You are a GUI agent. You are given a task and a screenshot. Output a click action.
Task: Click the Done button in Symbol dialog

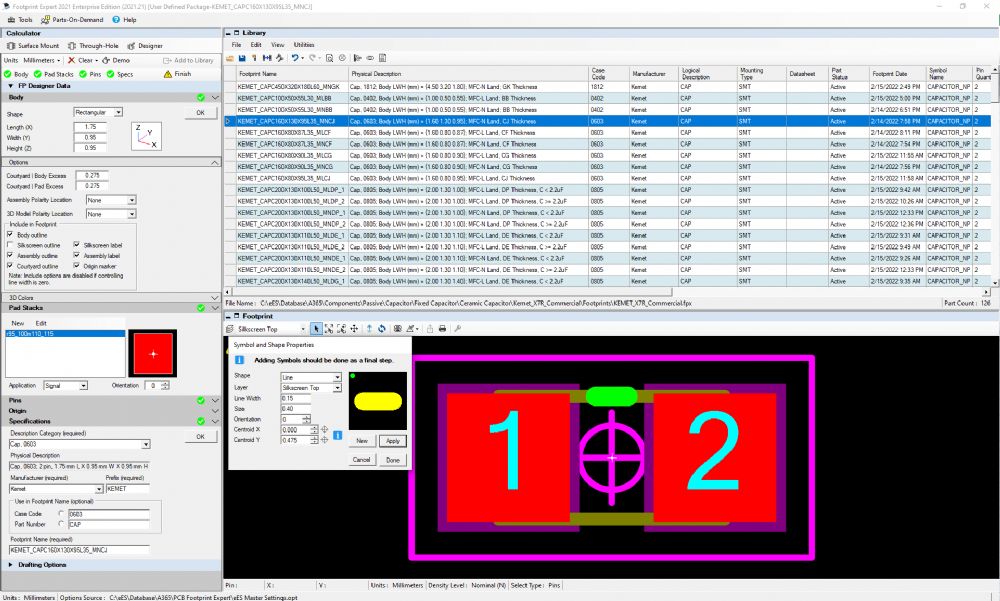tap(393, 459)
